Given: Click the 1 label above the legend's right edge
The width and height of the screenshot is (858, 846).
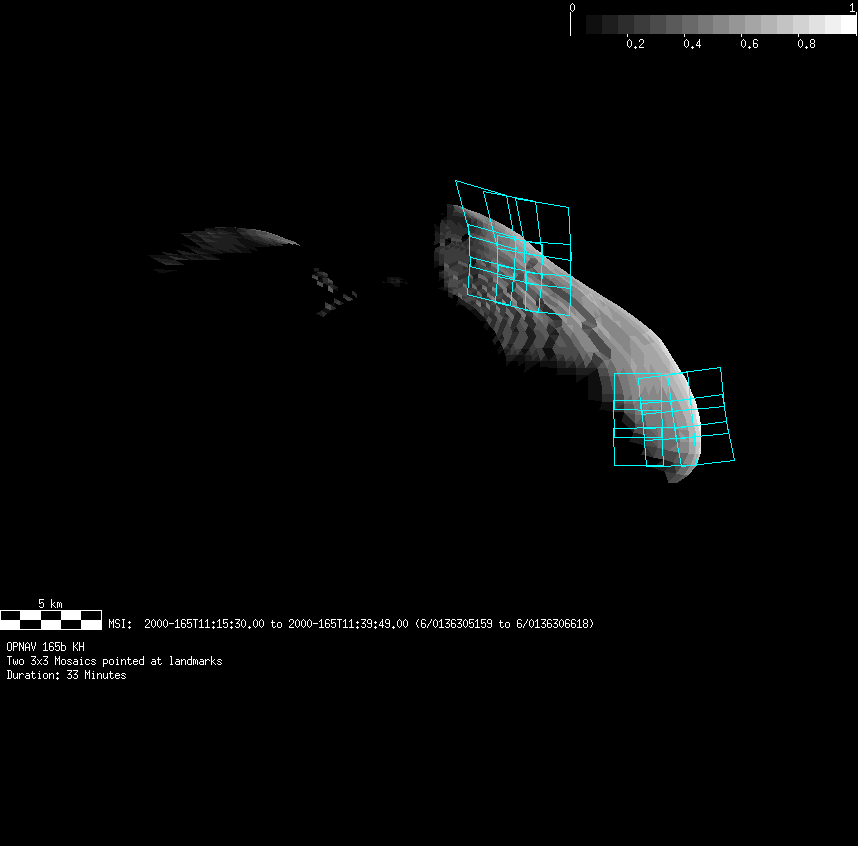Looking at the screenshot, I should click(x=851, y=7).
